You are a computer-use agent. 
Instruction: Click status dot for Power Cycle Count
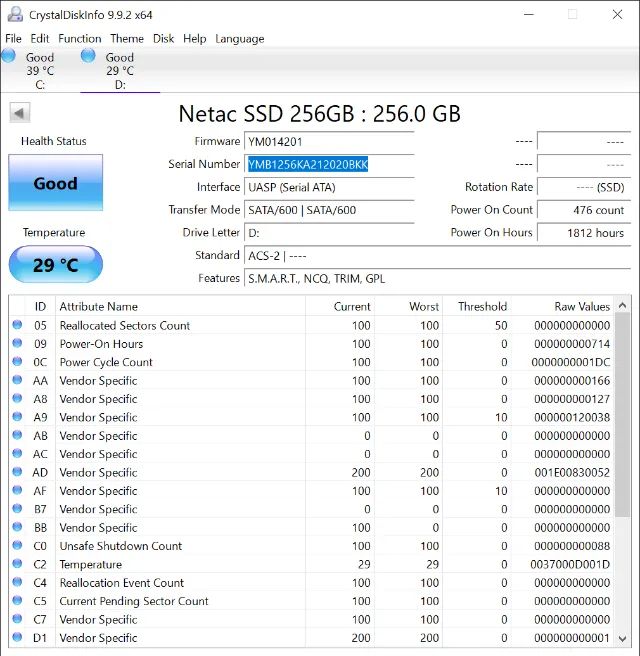coord(17,361)
